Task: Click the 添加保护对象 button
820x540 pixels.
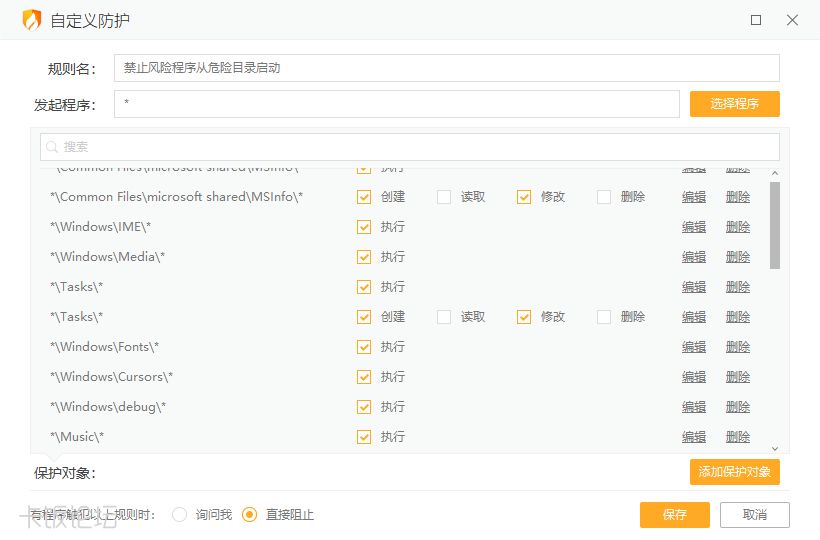Action: (x=734, y=472)
